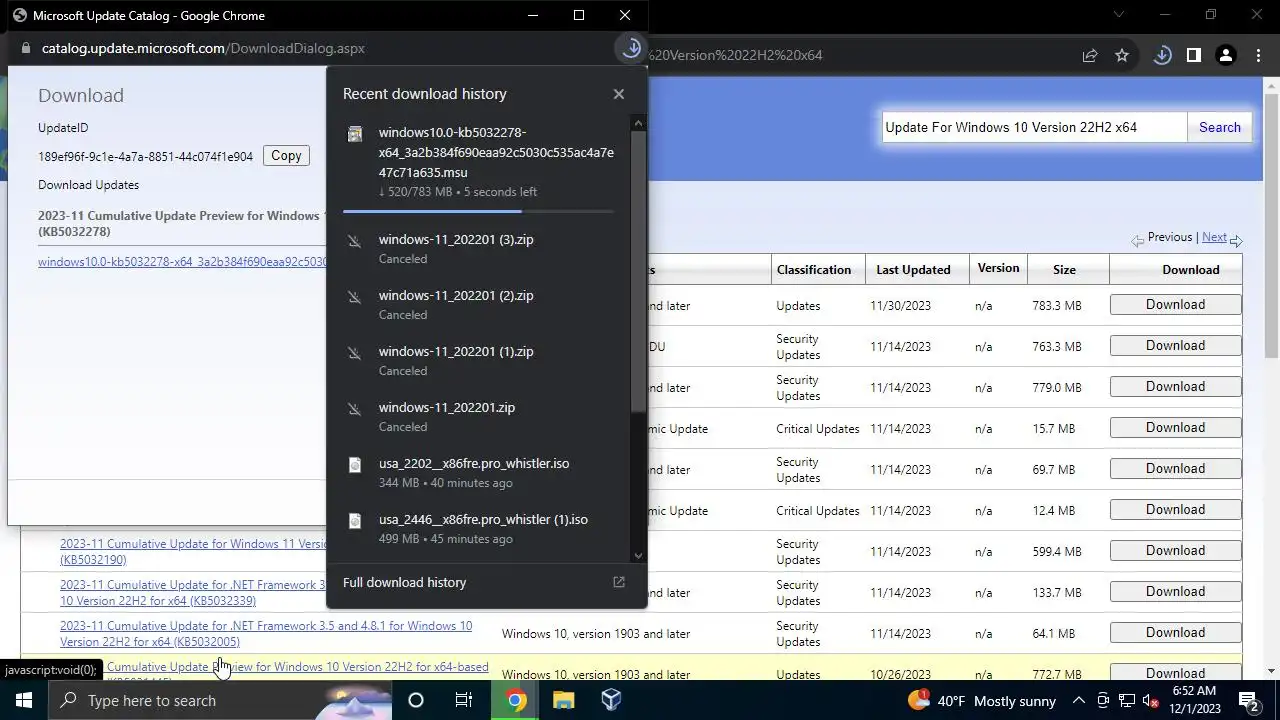
Task: Click the 11/30/2023 last updated cell
Action: click(x=900, y=306)
